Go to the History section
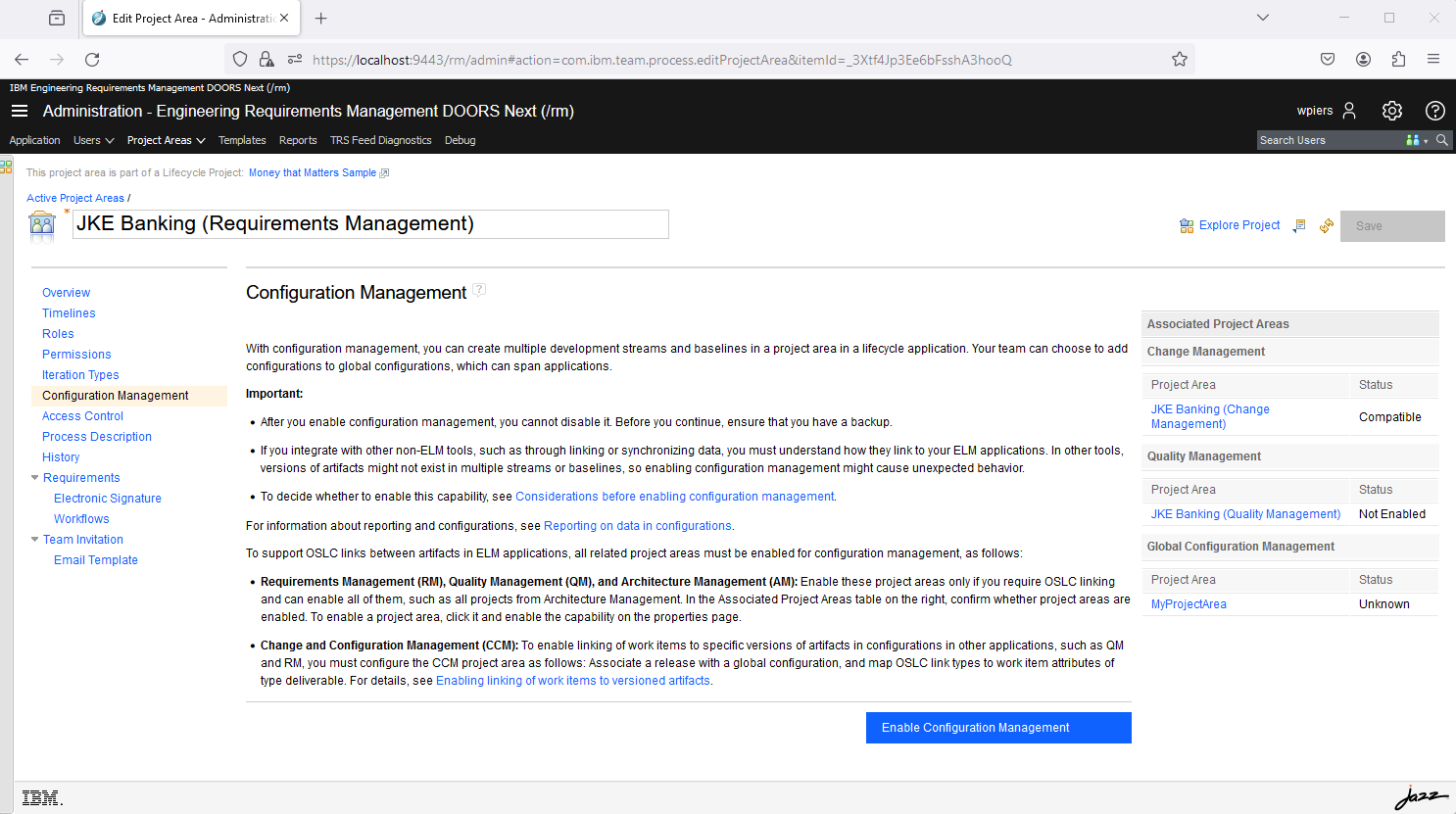 [x=61, y=457]
